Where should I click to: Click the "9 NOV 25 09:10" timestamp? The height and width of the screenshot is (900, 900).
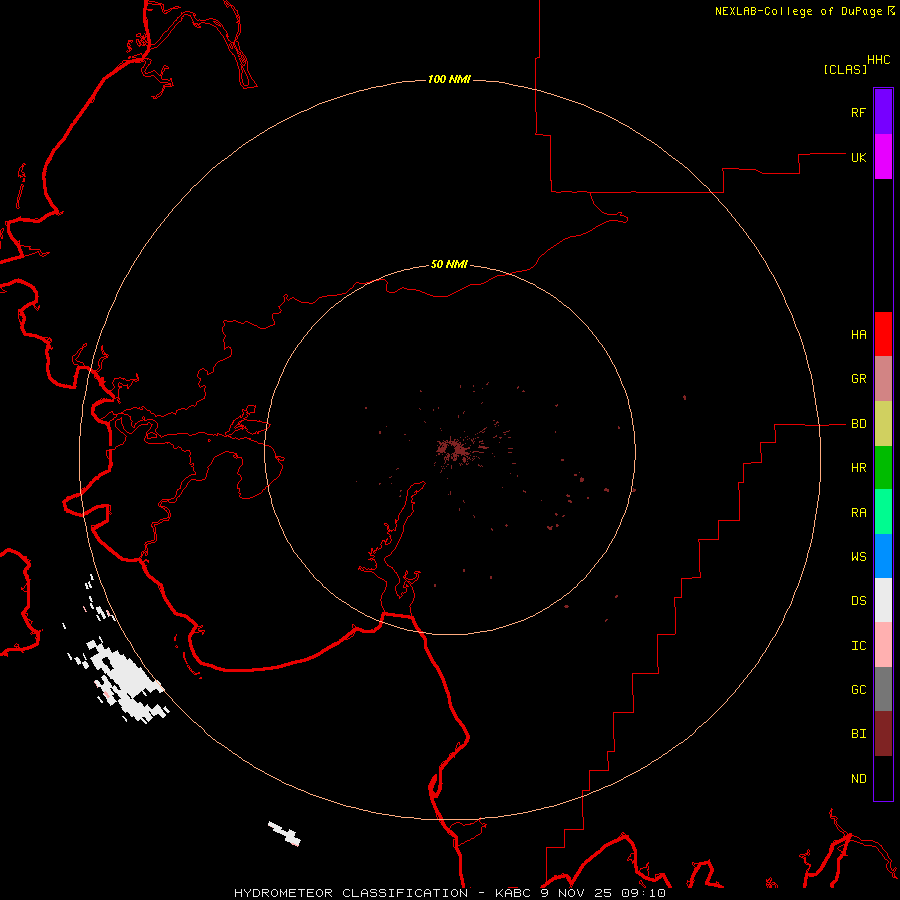click(603, 893)
